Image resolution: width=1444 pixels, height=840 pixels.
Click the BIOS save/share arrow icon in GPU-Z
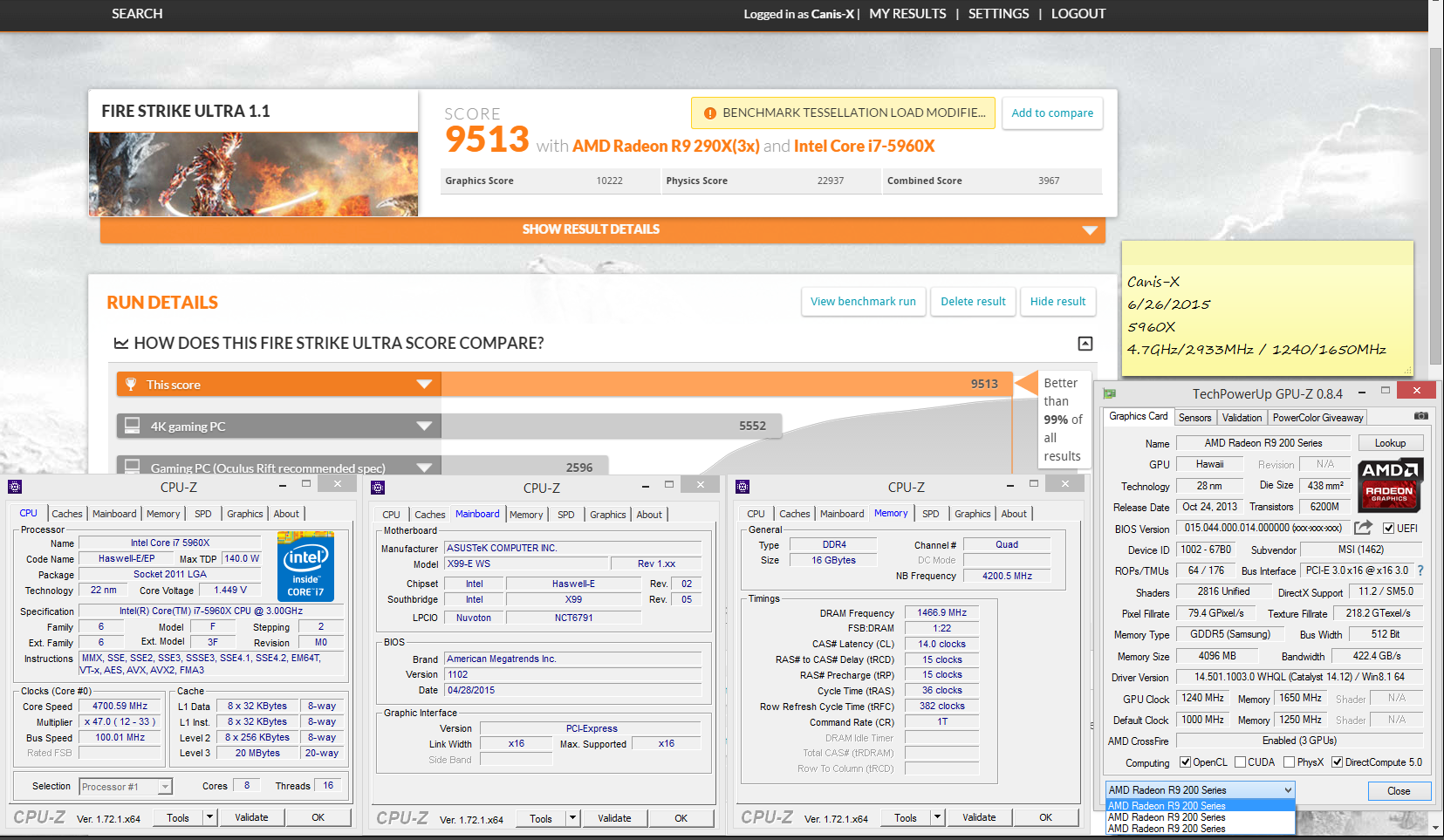pyautogui.click(x=1363, y=528)
